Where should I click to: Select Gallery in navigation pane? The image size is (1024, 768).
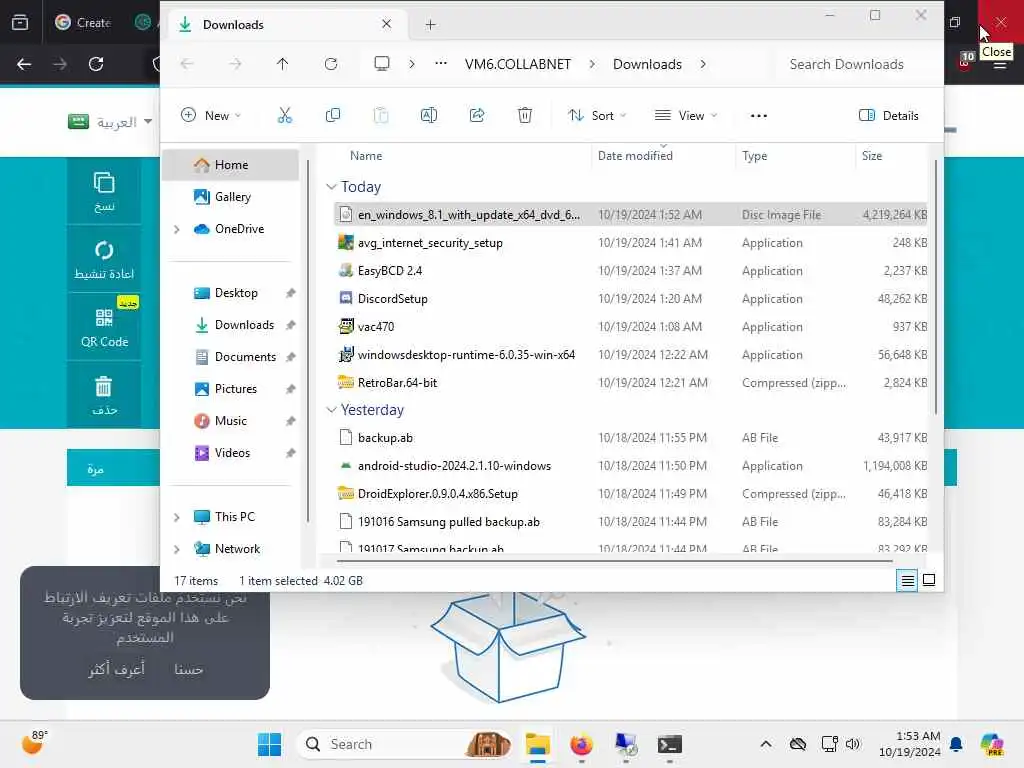coord(232,197)
